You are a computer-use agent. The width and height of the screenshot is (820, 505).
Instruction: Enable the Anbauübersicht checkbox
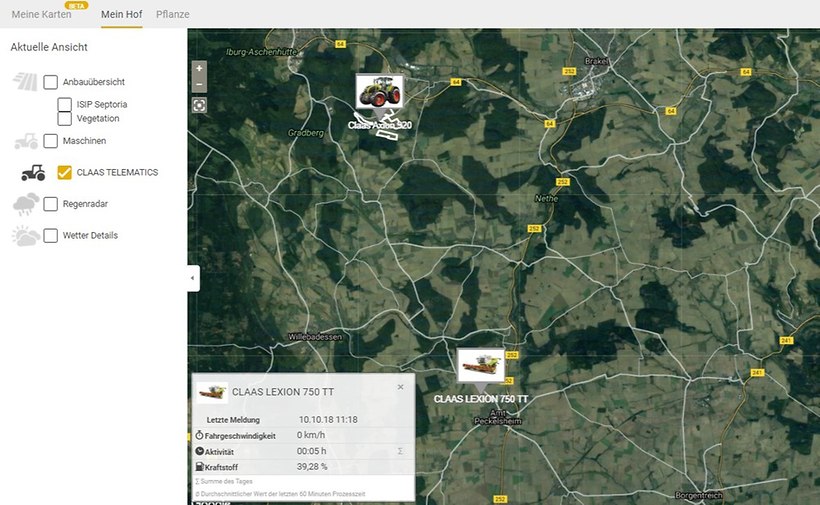51,82
